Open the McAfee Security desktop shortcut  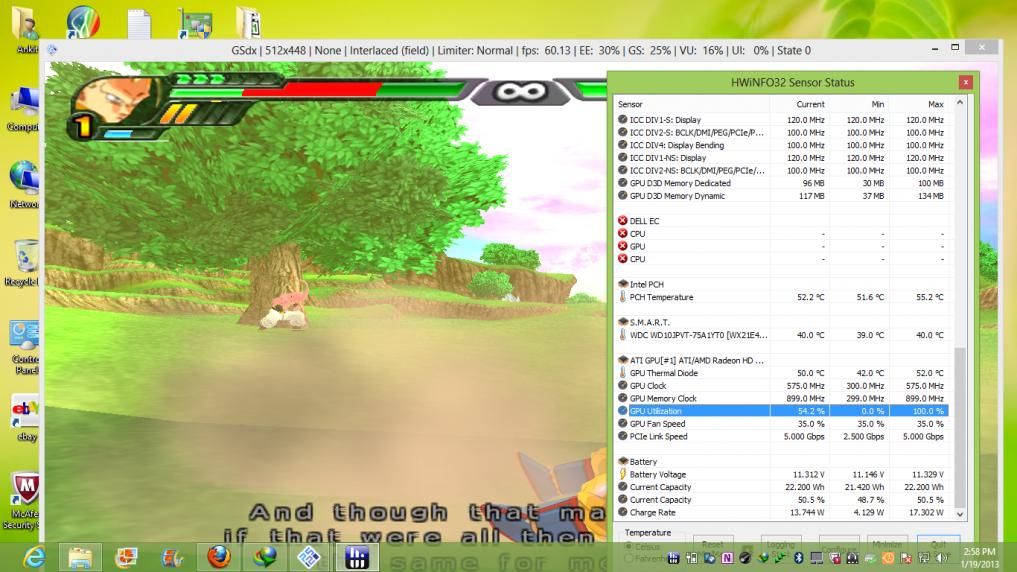coord(23,501)
